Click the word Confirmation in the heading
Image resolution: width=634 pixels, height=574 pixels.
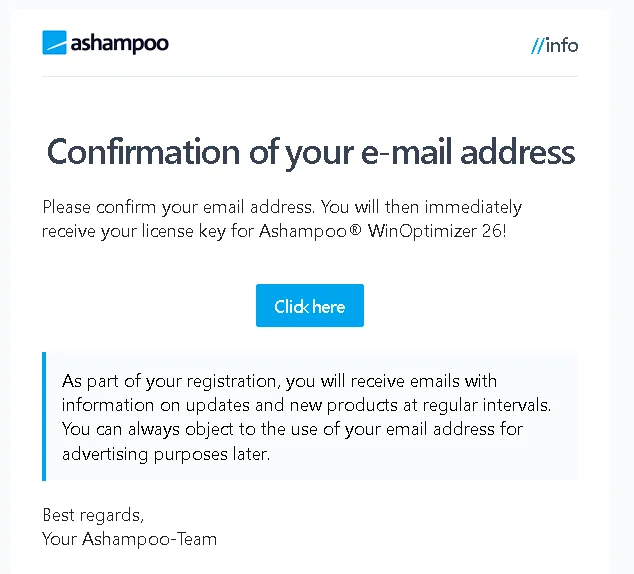(x=144, y=152)
